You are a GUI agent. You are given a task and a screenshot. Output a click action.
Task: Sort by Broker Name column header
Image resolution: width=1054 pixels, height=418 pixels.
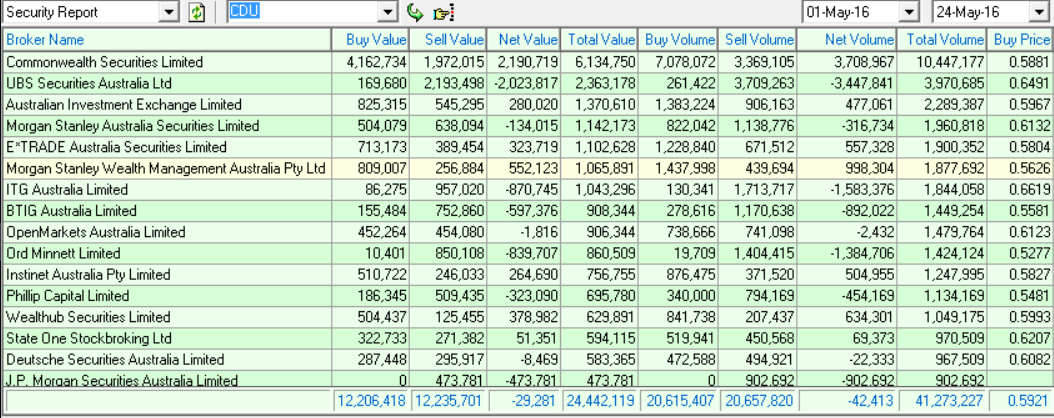167,40
